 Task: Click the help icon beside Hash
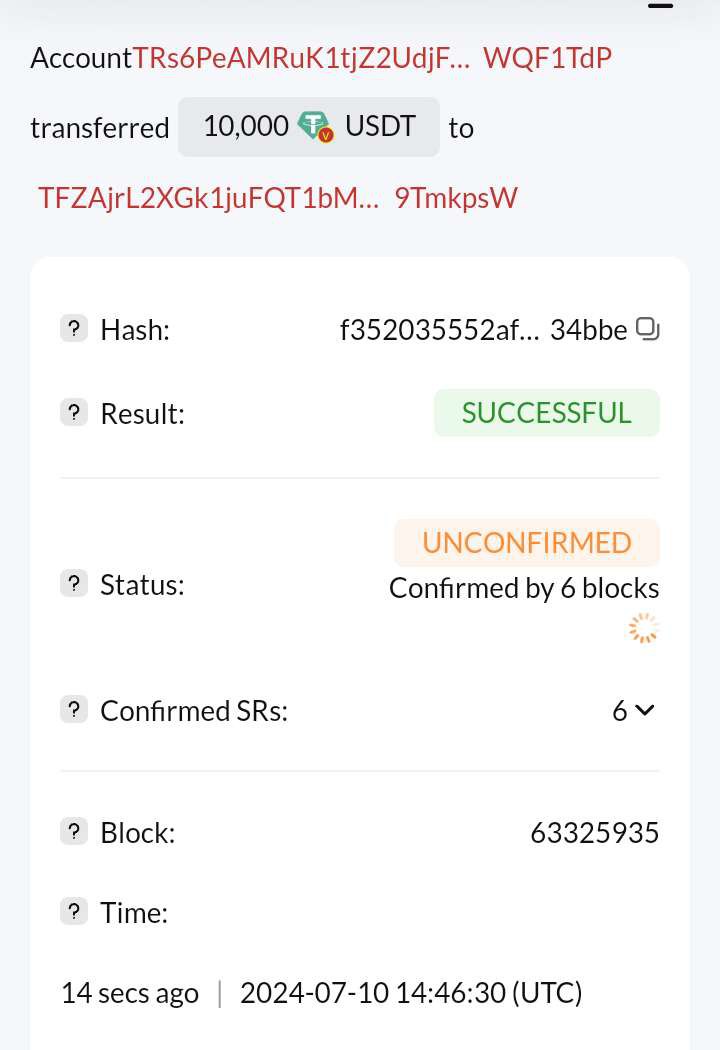coord(74,329)
